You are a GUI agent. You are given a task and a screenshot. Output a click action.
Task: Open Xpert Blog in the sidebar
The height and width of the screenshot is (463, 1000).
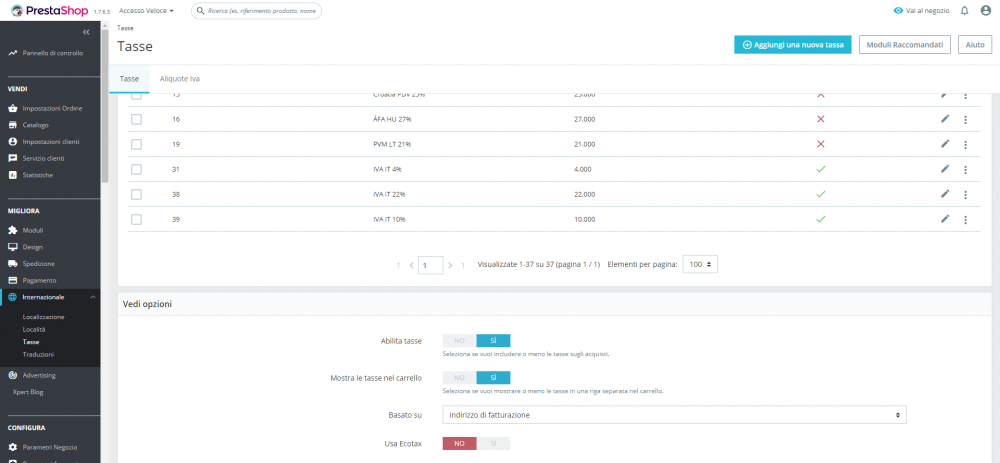coord(28,392)
